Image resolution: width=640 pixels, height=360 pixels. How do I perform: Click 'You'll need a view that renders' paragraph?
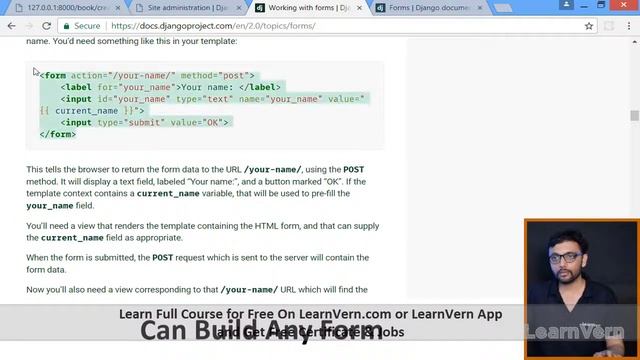click(203, 232)
